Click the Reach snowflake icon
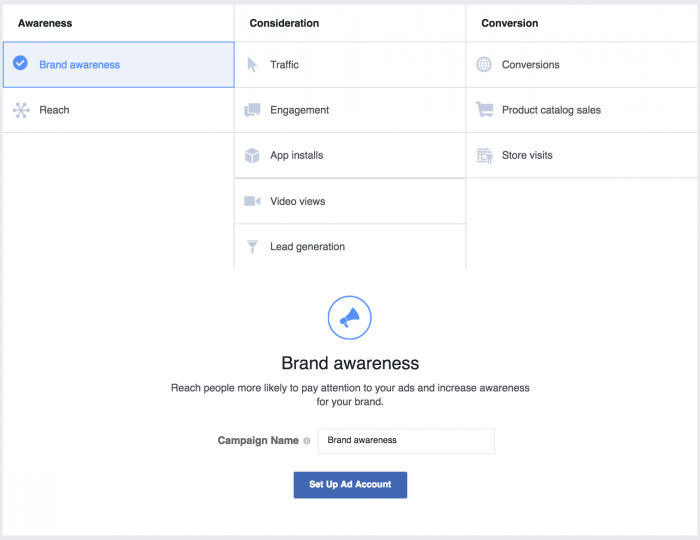The image size is (700, 540). (21, 110)
